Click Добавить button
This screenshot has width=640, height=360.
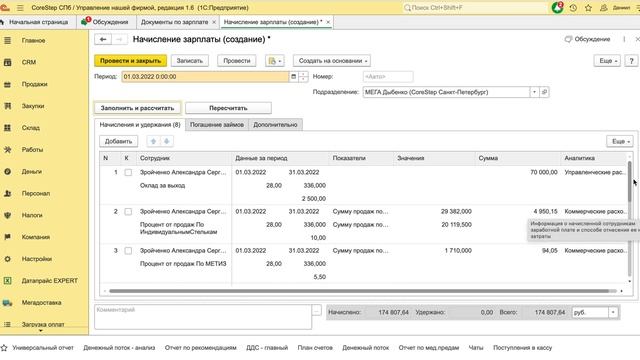[118, 141]
